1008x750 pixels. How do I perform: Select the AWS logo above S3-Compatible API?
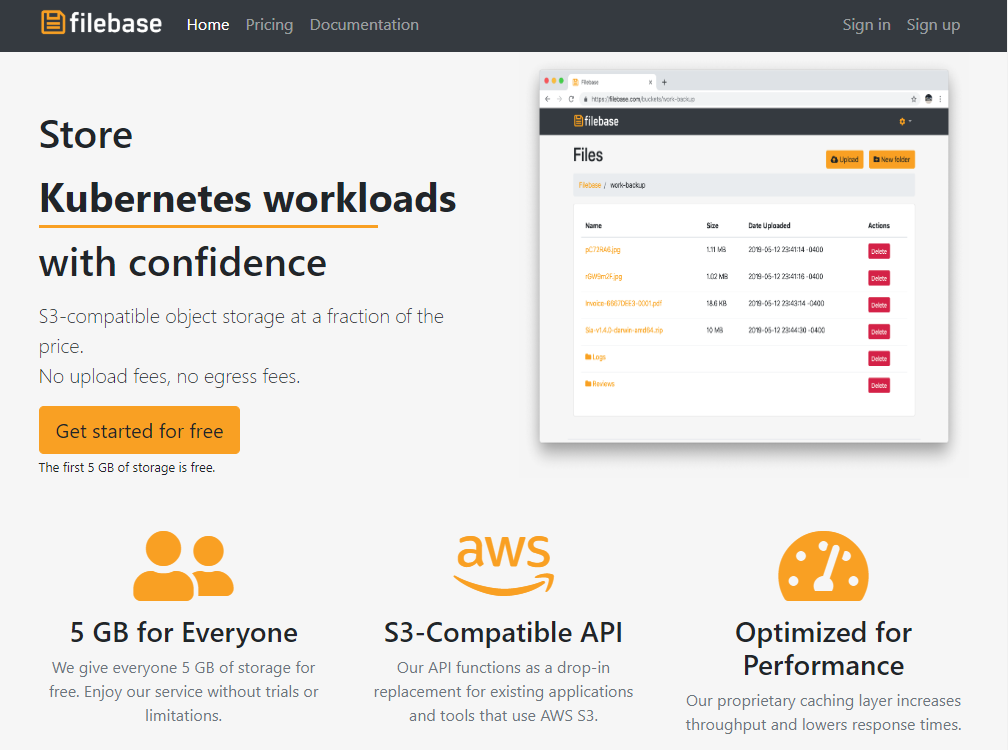coord(503,565)
